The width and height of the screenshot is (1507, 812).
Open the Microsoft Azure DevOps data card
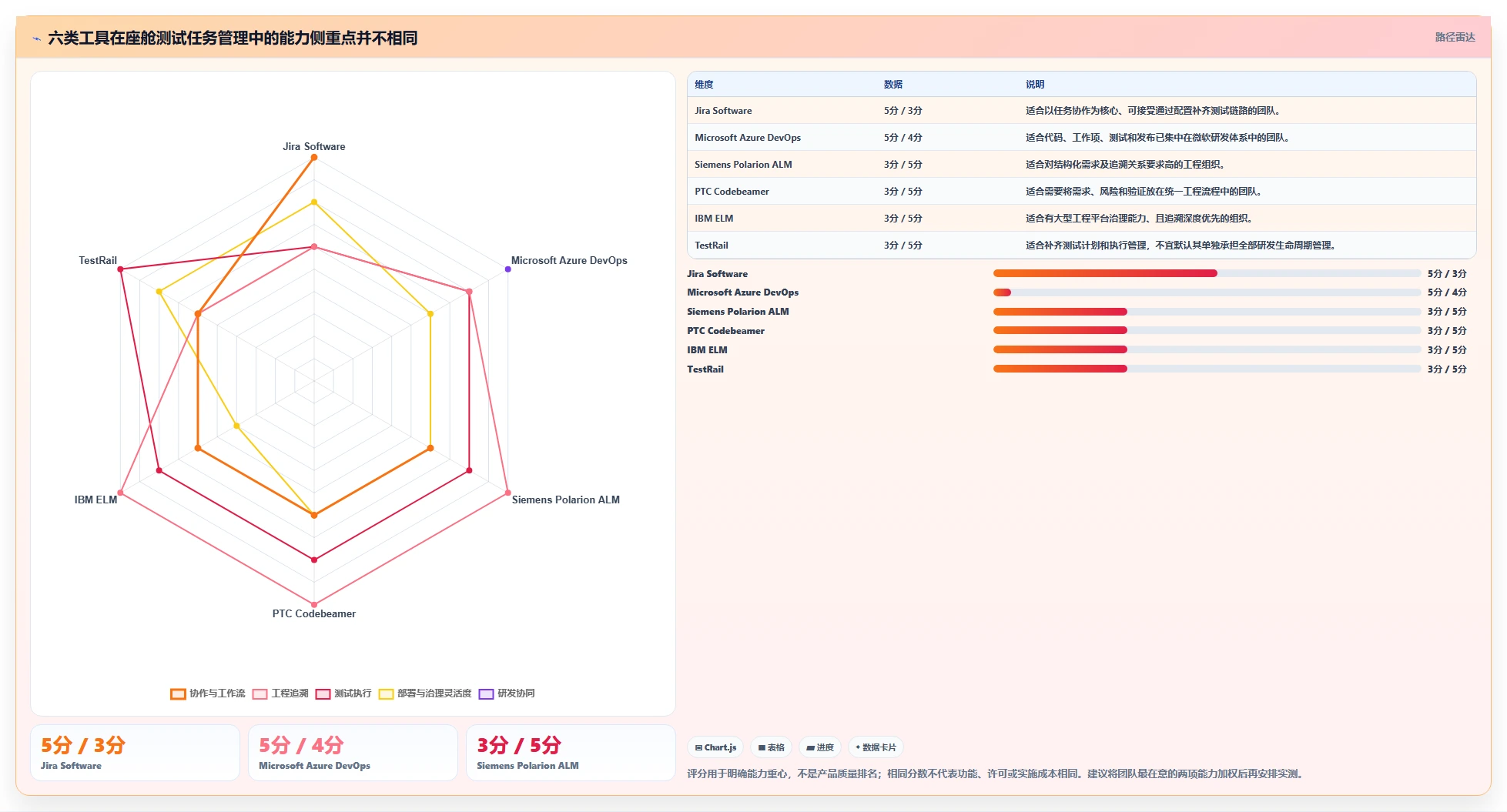pyautogui.click(x=353, y=753)
